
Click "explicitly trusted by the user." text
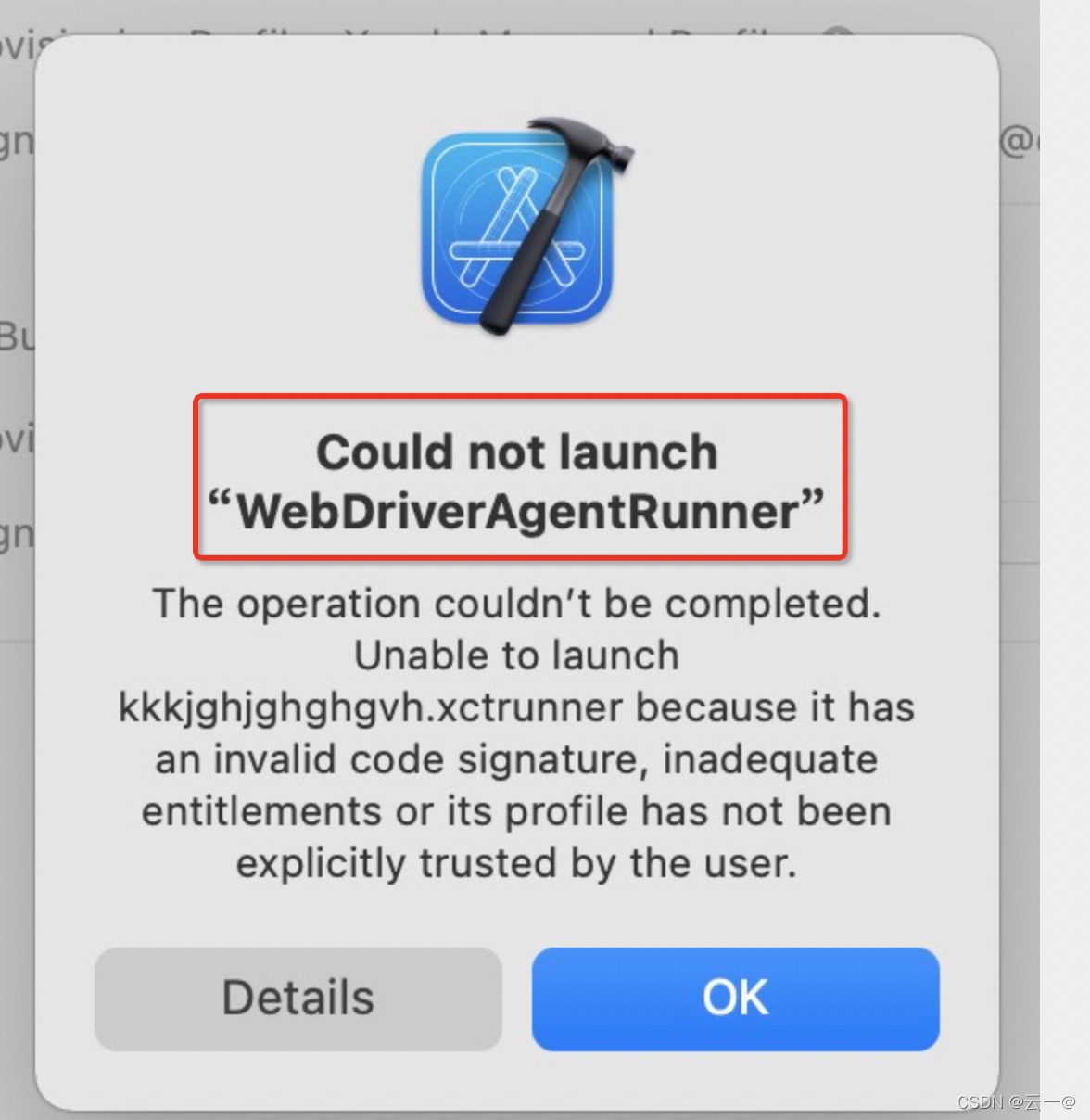516,863
